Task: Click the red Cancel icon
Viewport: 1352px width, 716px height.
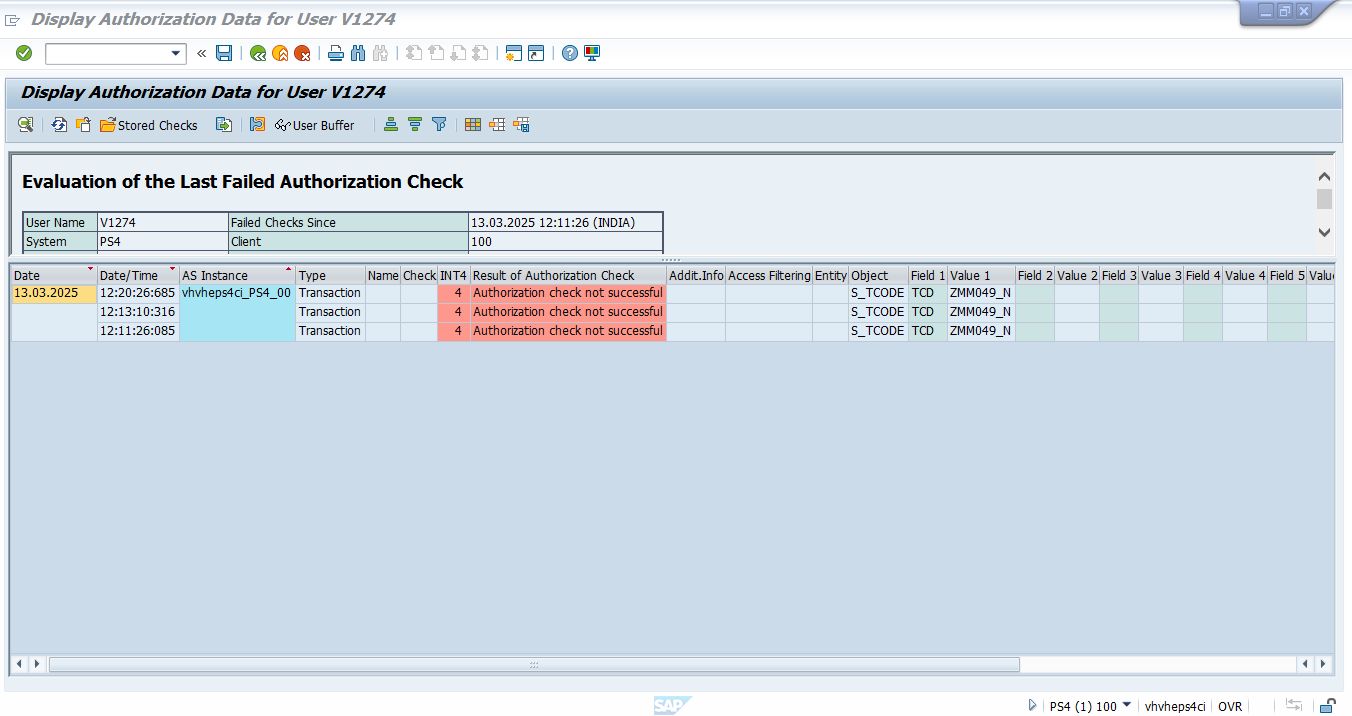Action: point(302,53)
